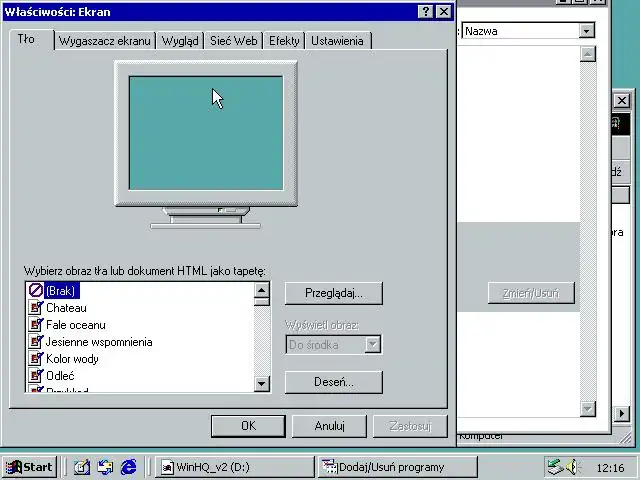
Task: Click scroll-up arrow in background window list
Action: [588, 54]
